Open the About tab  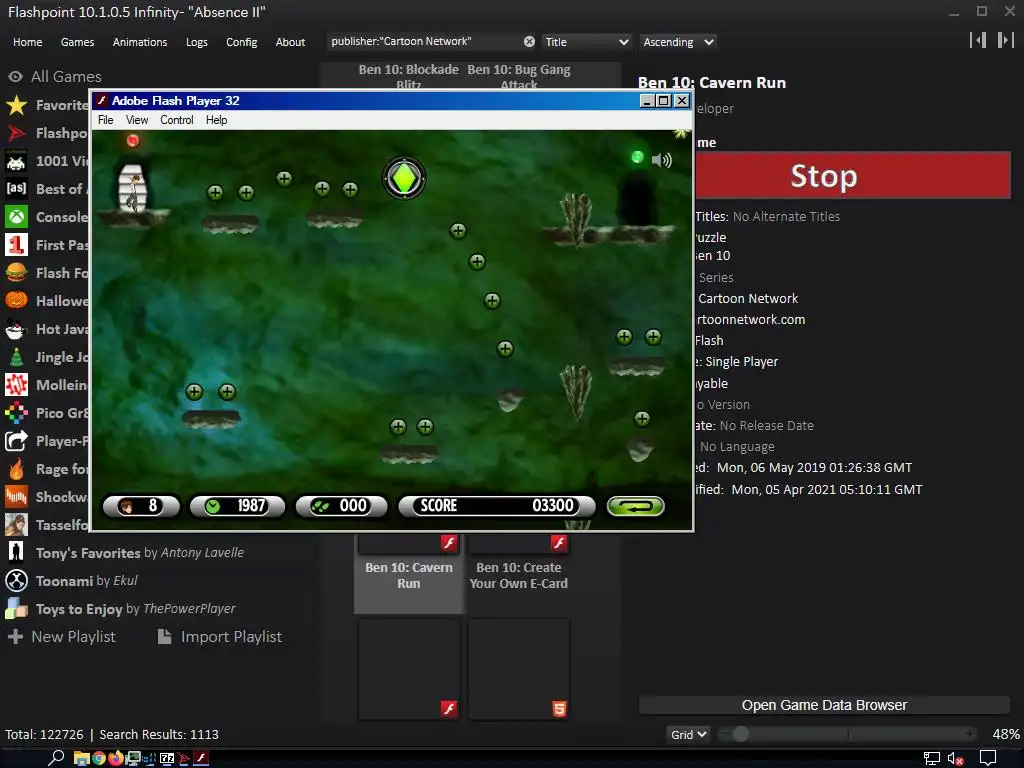point(290,42)
